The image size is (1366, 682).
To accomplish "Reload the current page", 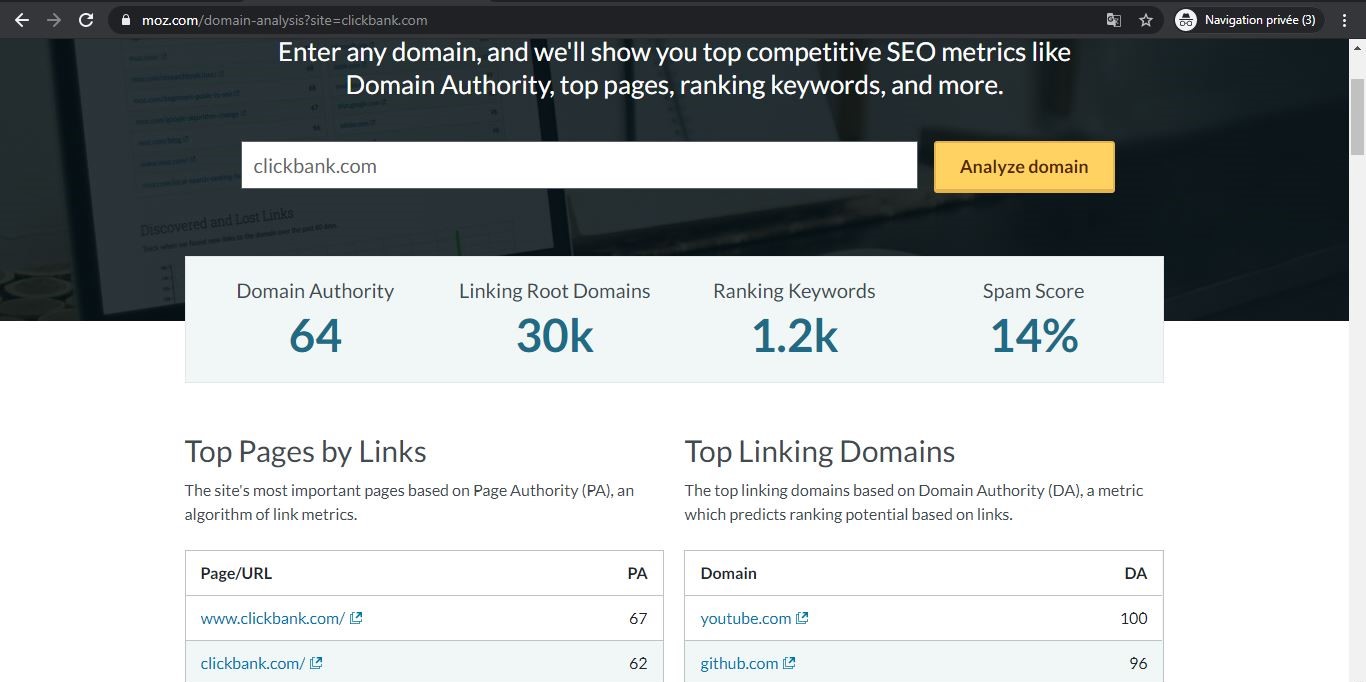I will point(86,20).
